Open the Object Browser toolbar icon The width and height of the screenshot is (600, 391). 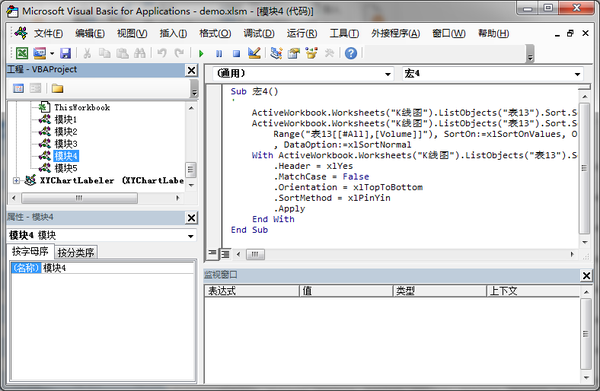point(311,53)
